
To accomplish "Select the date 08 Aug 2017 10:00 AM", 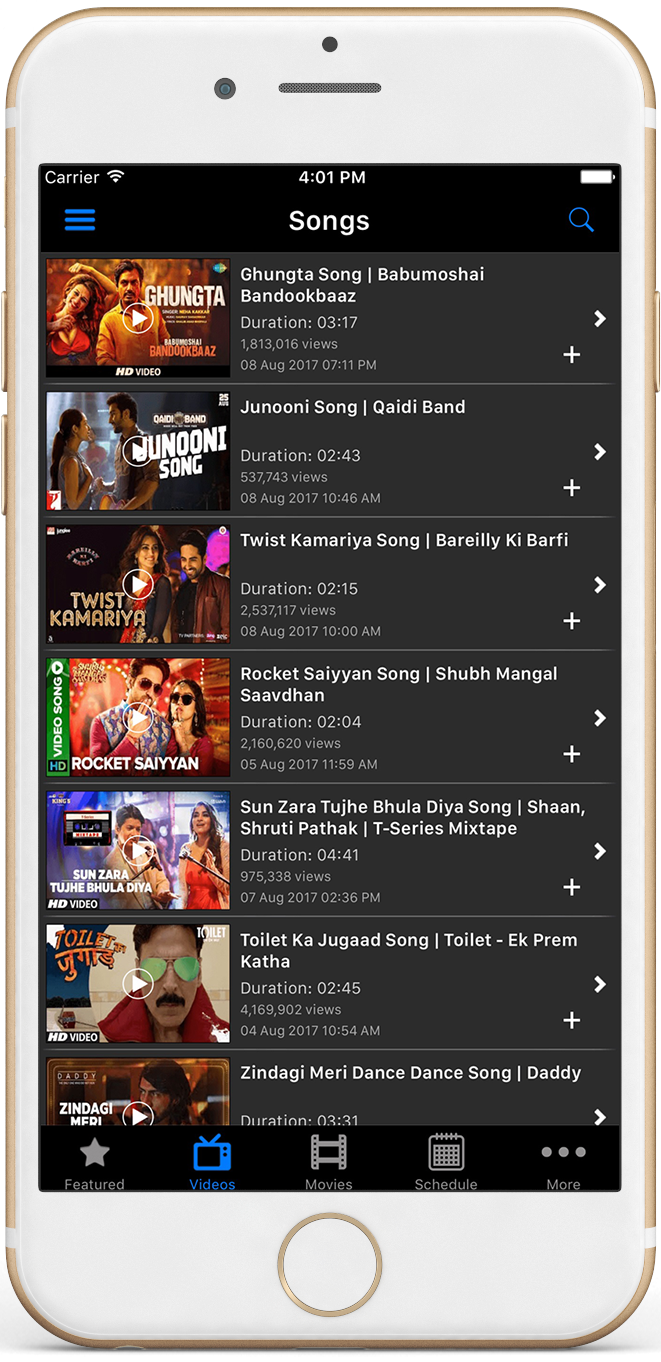I will (311, 631).
